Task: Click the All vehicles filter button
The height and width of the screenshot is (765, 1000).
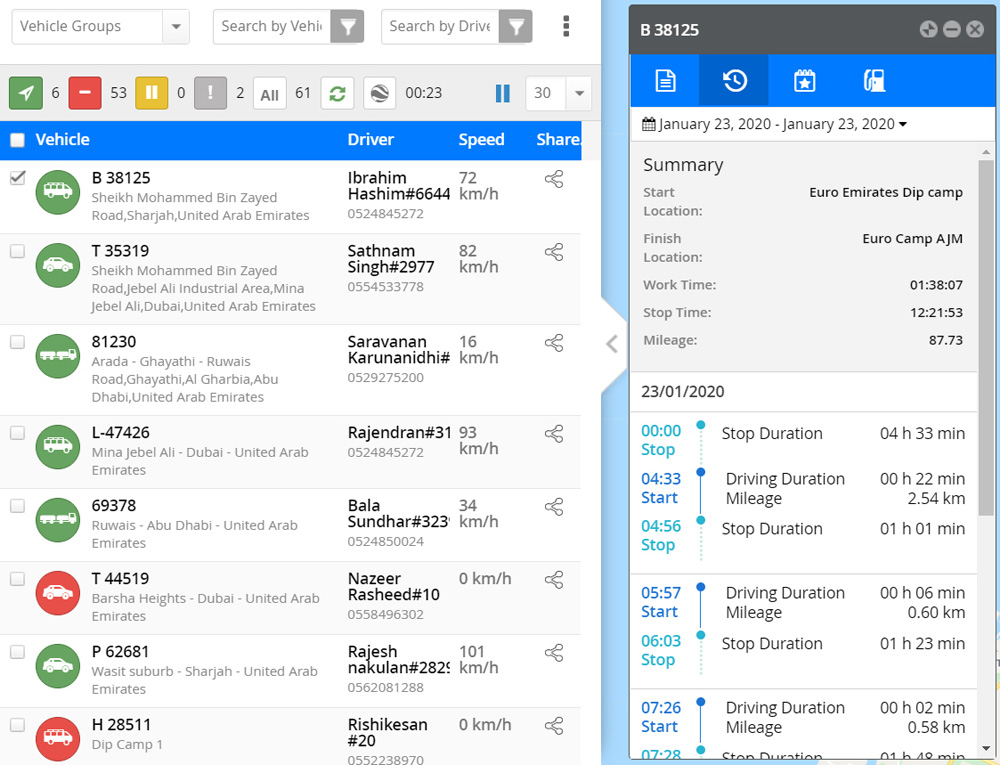Action: pyautogui.click(x=269, y=94)
